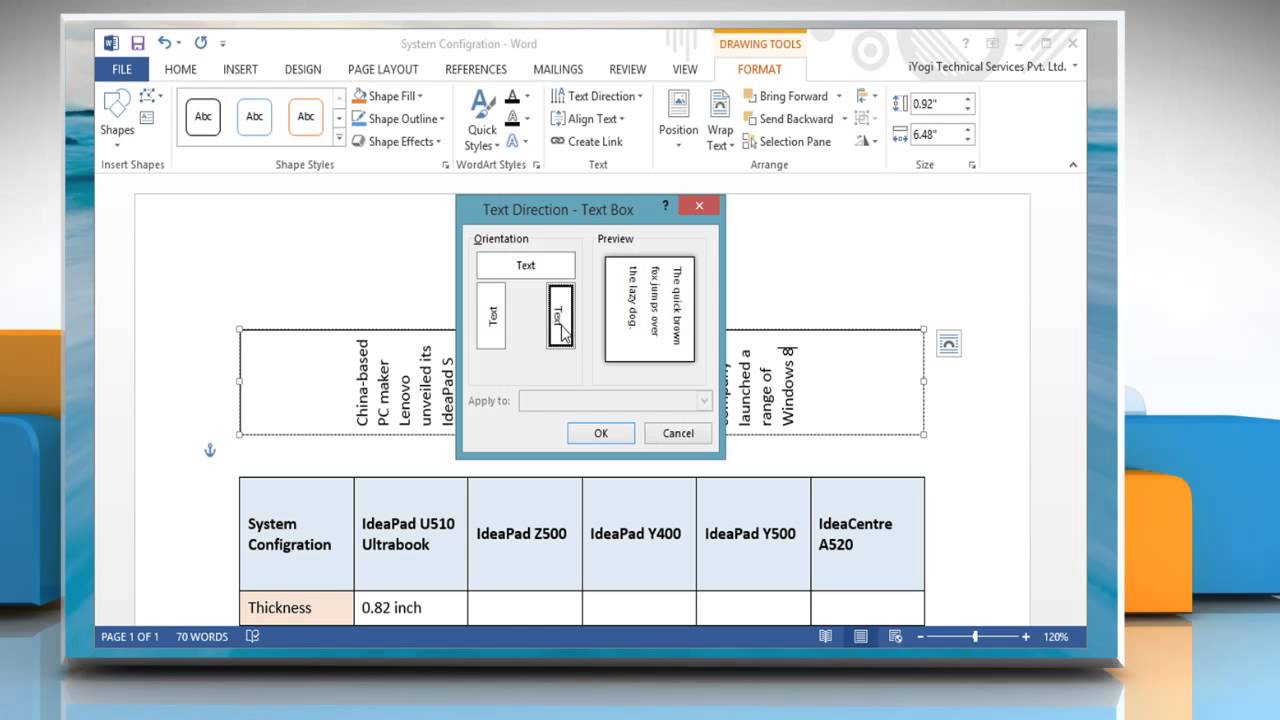Click the 120% zoom level

pyautogui.click(x=1055, y=636)
